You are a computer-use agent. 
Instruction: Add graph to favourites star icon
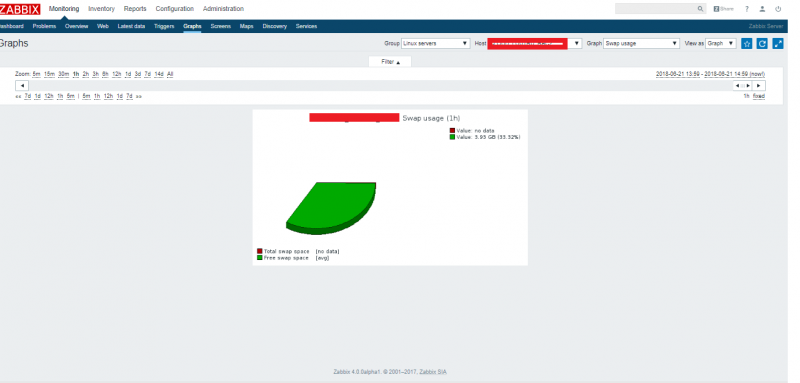point(746,44)
